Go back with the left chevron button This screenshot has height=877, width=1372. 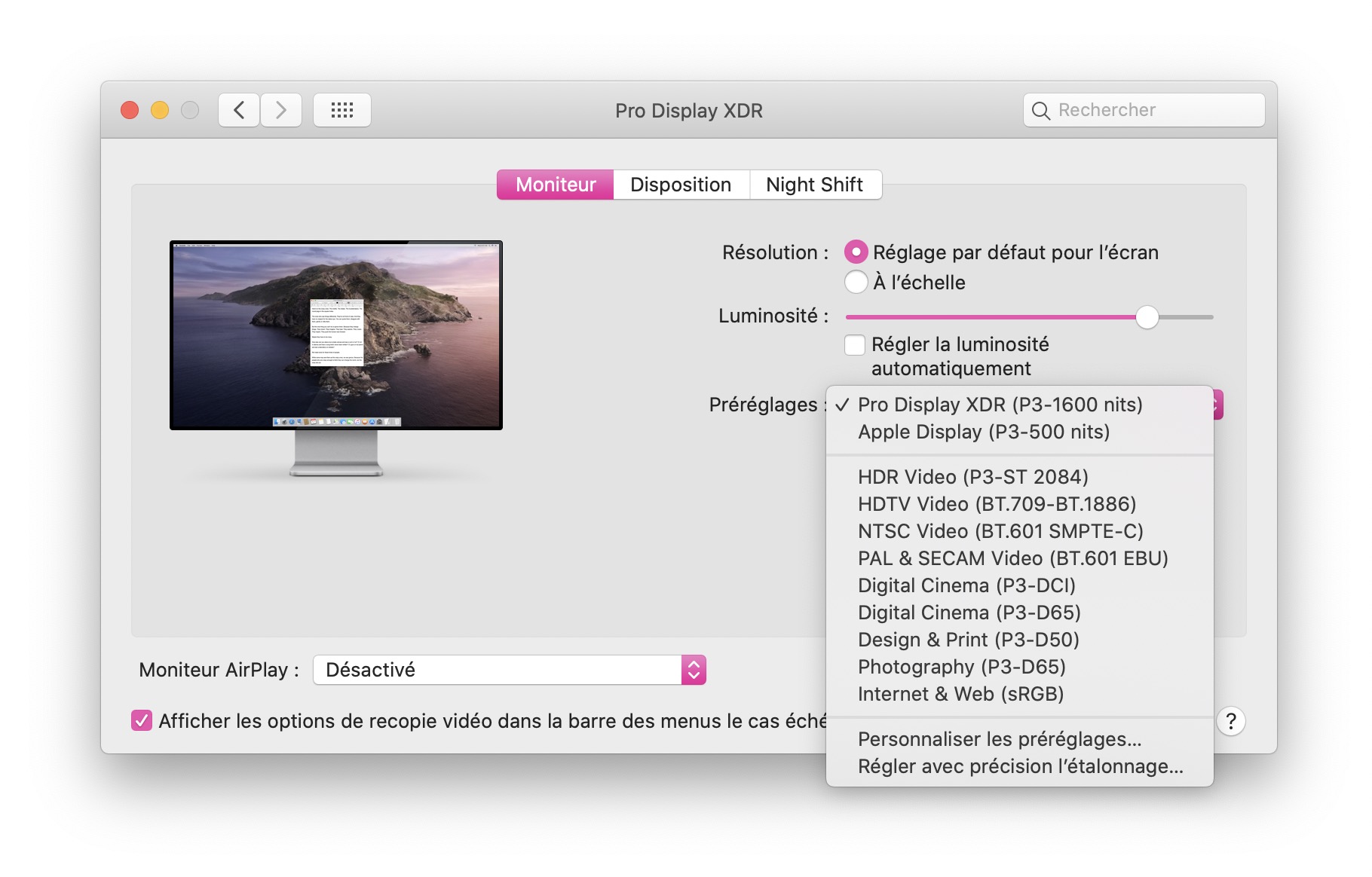pos(239,110)
